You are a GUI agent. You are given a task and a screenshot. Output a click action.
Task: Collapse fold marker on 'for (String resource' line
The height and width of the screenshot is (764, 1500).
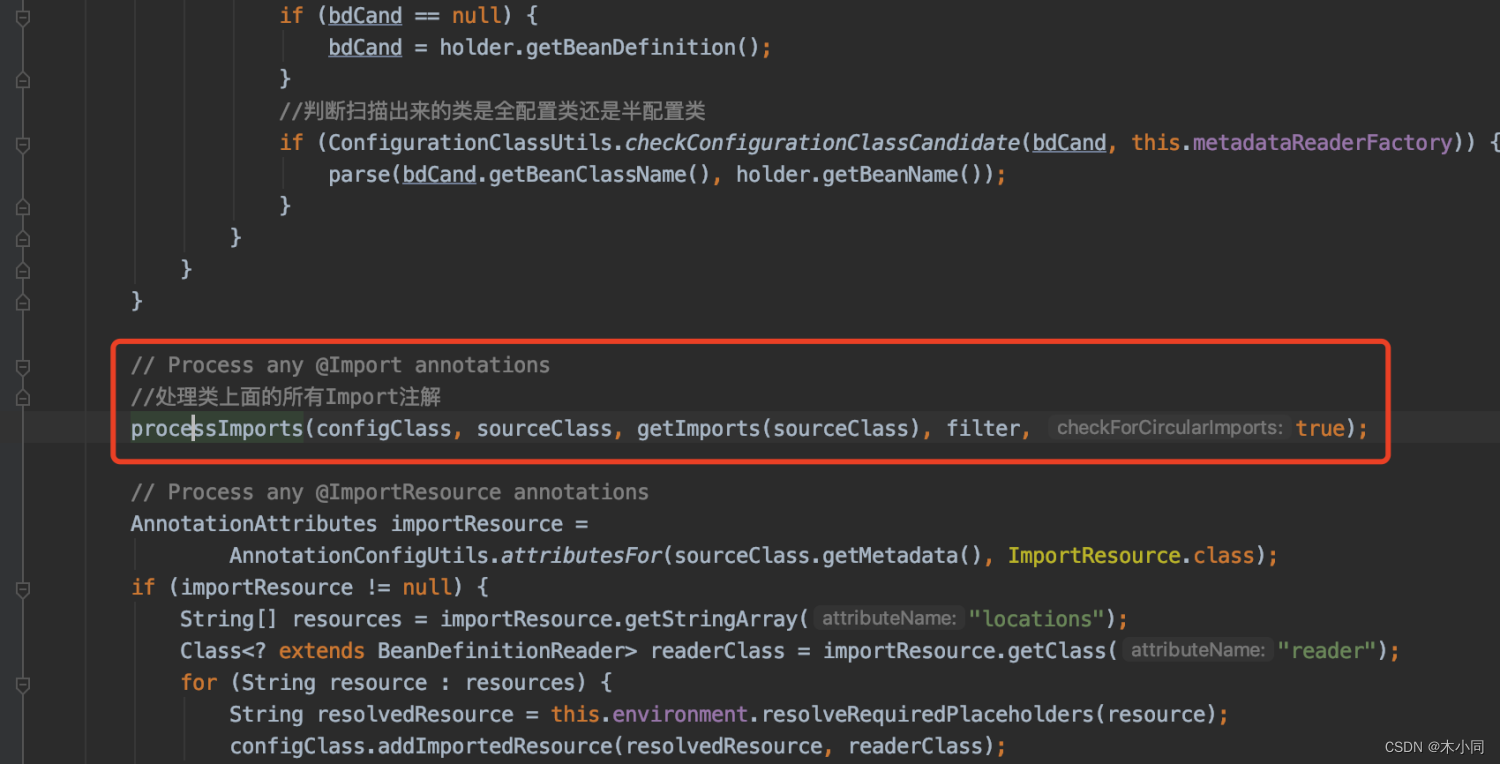tap(22, 684)
